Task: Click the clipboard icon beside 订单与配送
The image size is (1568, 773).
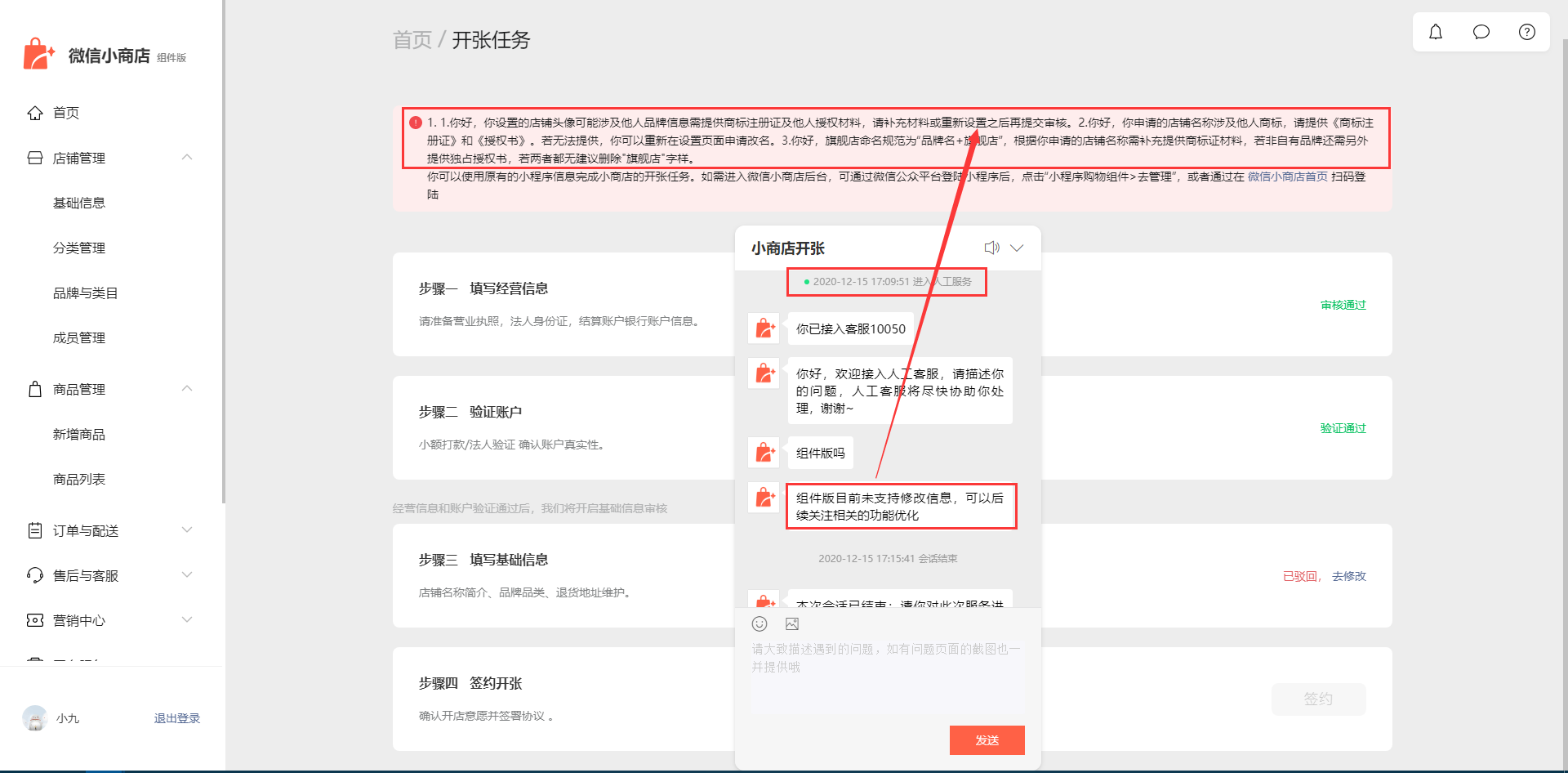Action: click(35, 530)
